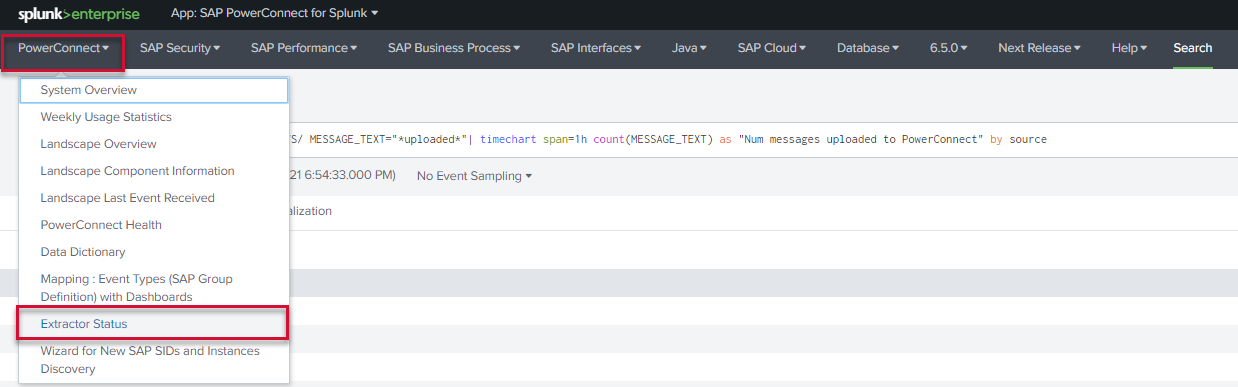Open the SAP Interfaces menu
This screenshot has width=1238, height=387.
point(596,48)
